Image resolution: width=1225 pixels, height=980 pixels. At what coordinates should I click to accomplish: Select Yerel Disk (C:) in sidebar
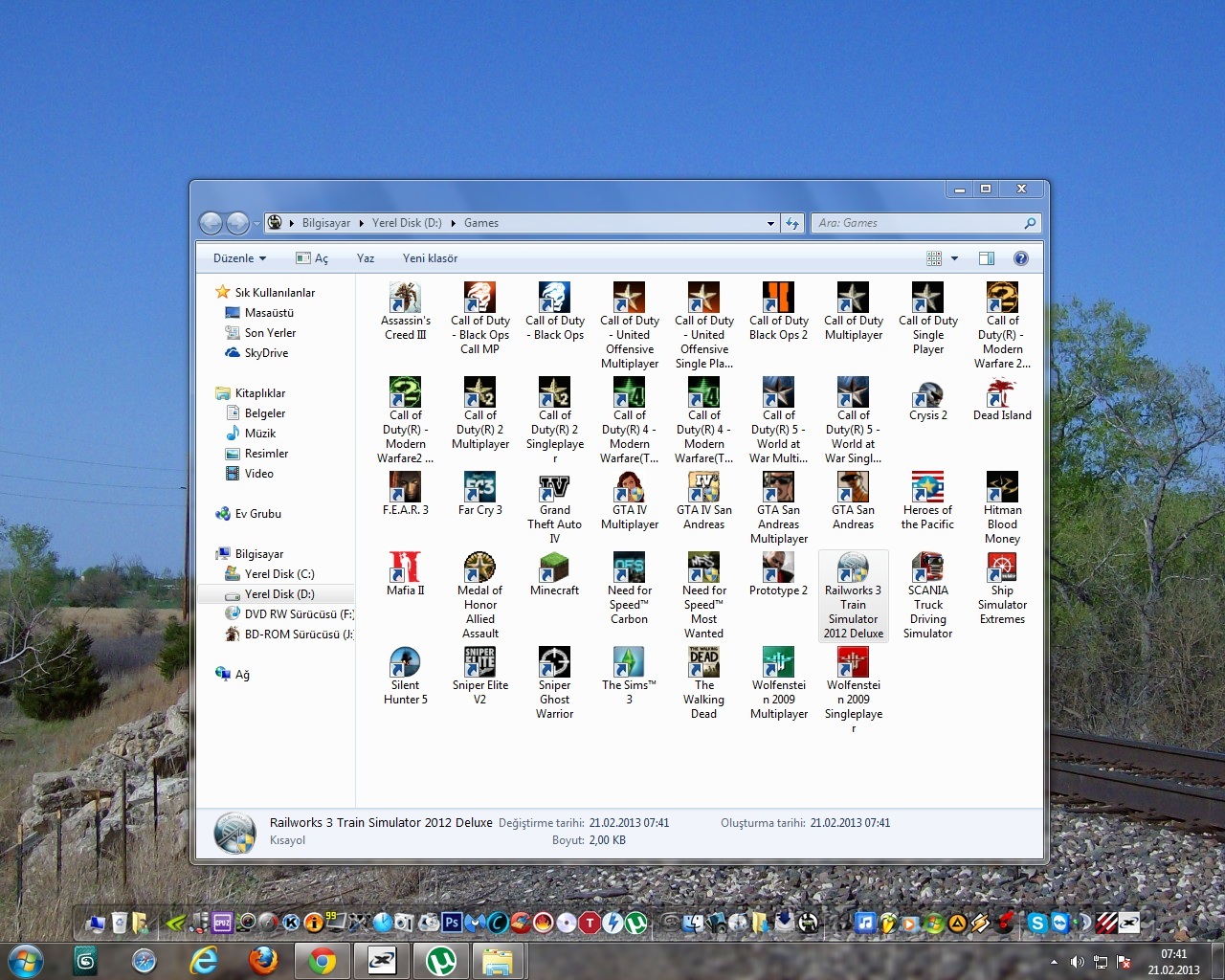(269, 574)
